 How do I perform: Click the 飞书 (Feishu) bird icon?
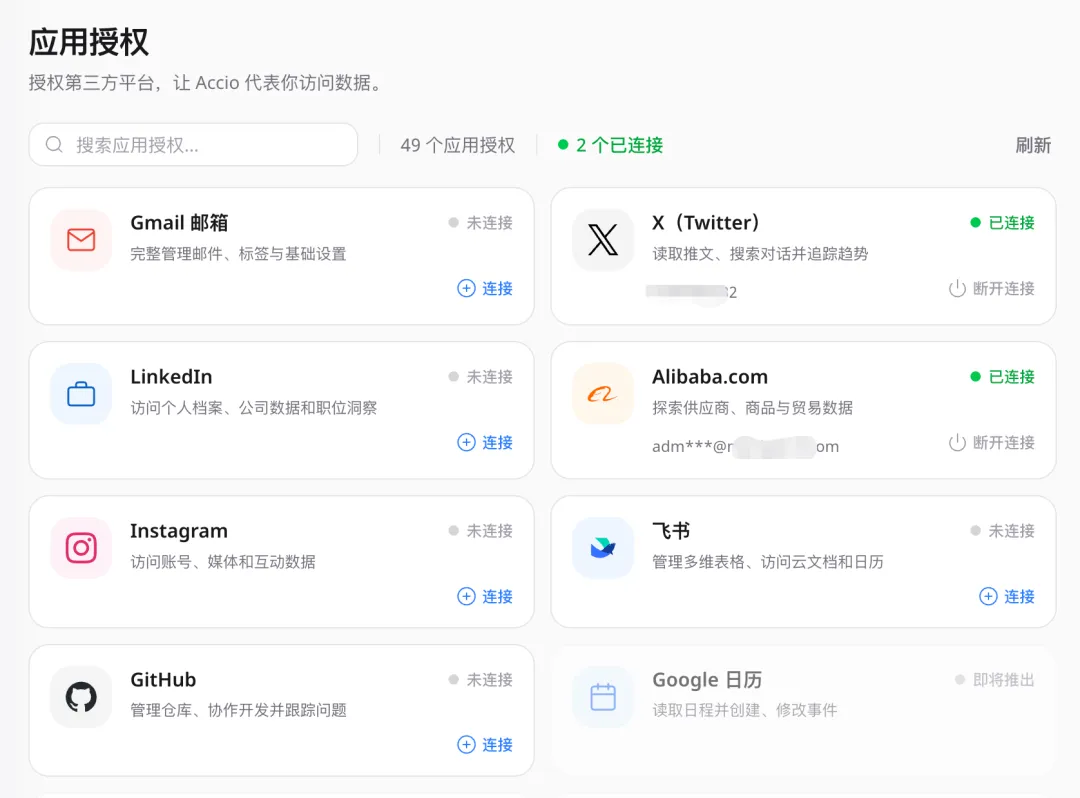point(603,548)
